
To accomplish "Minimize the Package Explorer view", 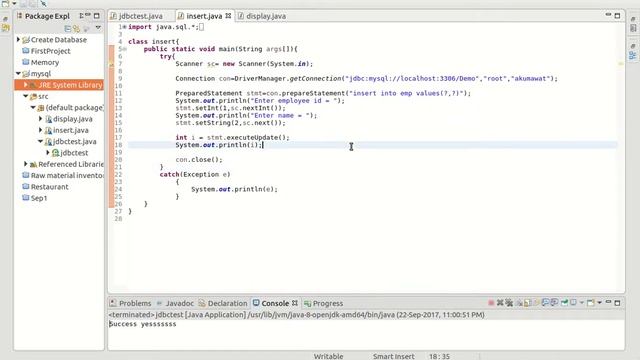I will pos(88,15).
